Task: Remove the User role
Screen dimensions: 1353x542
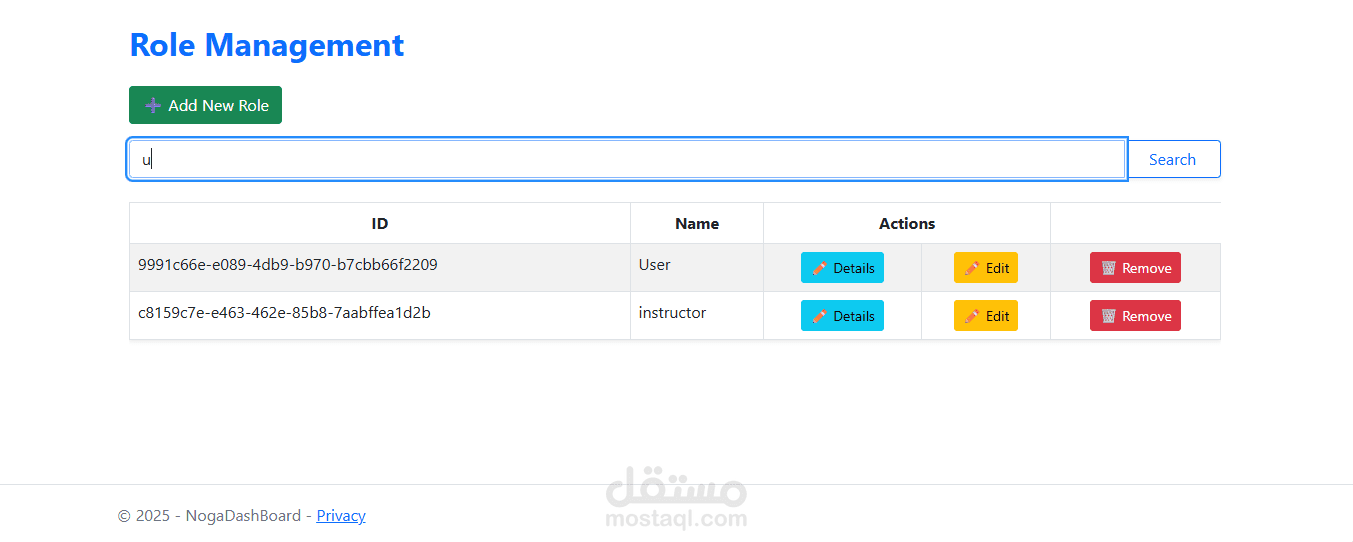Action: coord(1135,268)
